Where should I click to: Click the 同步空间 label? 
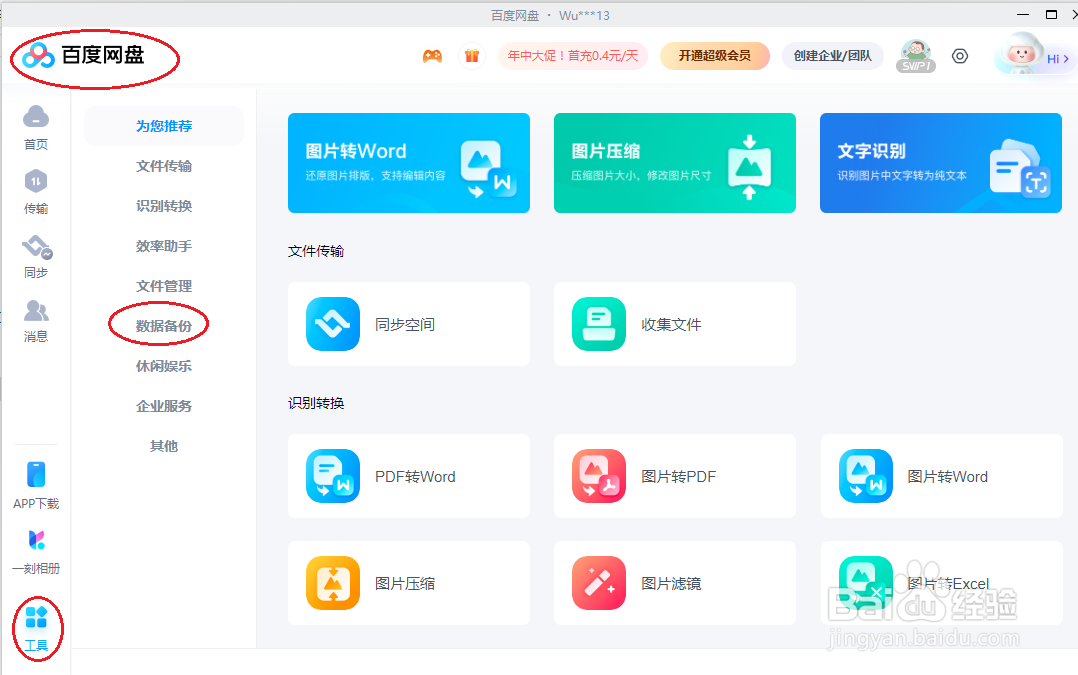point(405,324)
